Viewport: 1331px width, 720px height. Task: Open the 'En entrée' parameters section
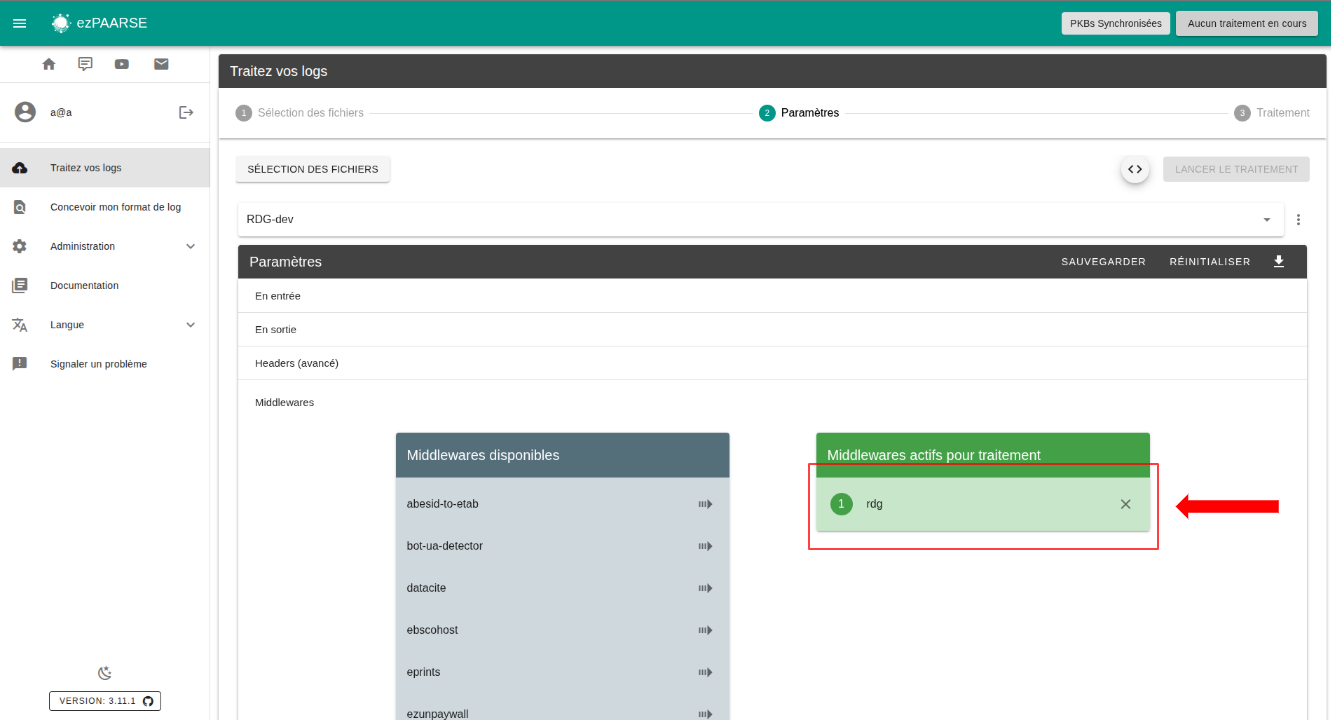pos(278,296)
